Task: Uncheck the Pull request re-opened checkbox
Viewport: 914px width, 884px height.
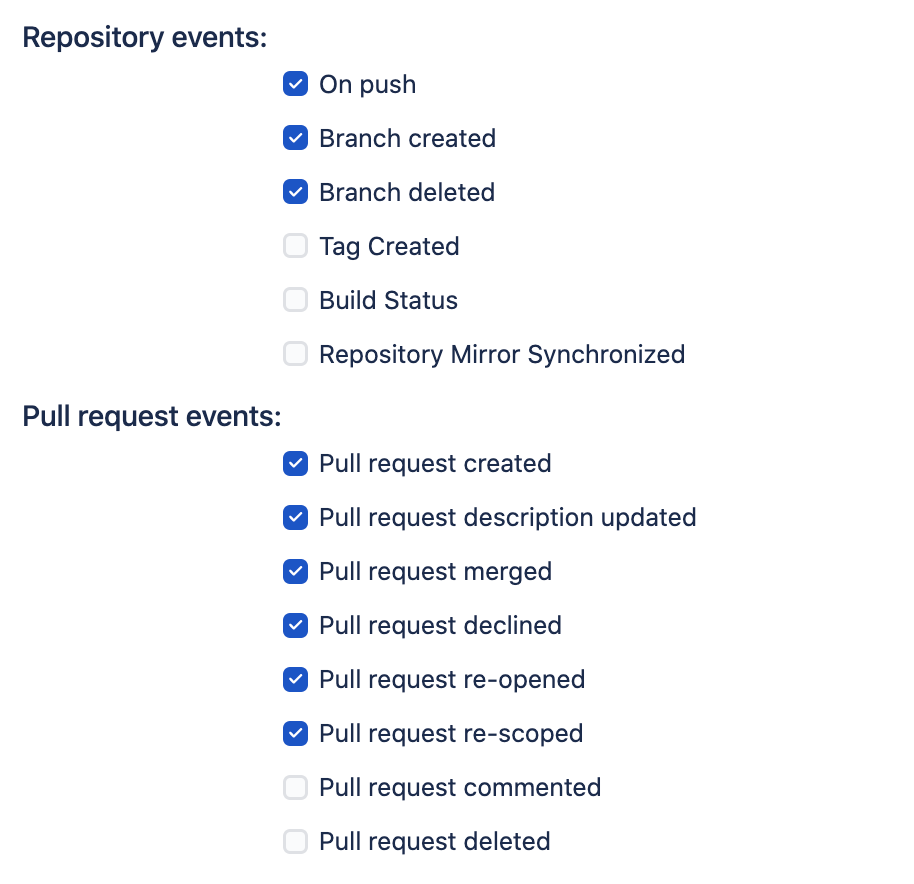Action: tap(295, 680)
